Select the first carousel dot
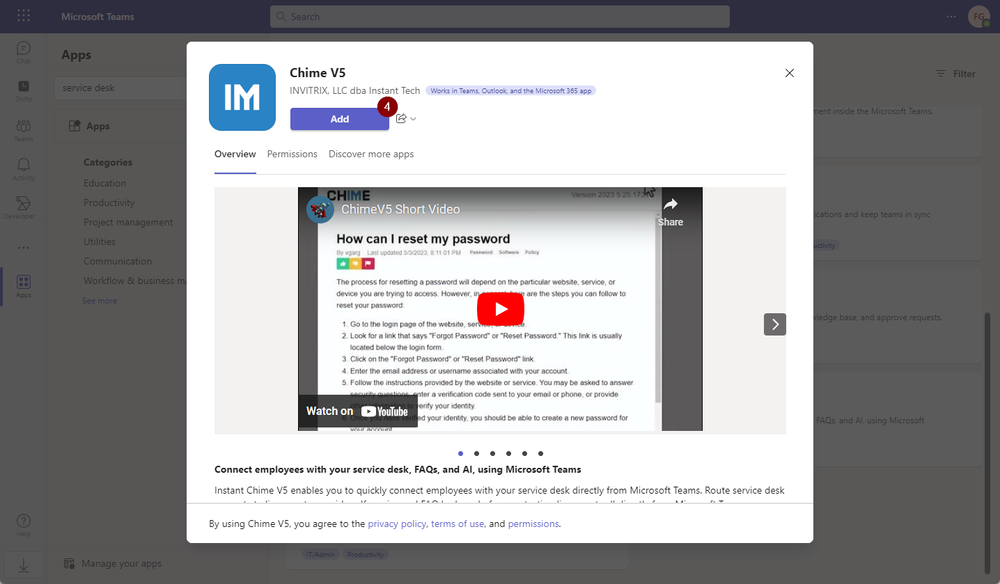1000x584 pixels. pos(460,454)
